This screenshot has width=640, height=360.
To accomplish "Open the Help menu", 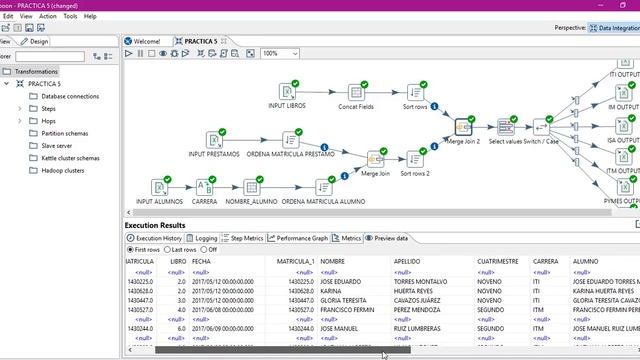I will (90, 16).
